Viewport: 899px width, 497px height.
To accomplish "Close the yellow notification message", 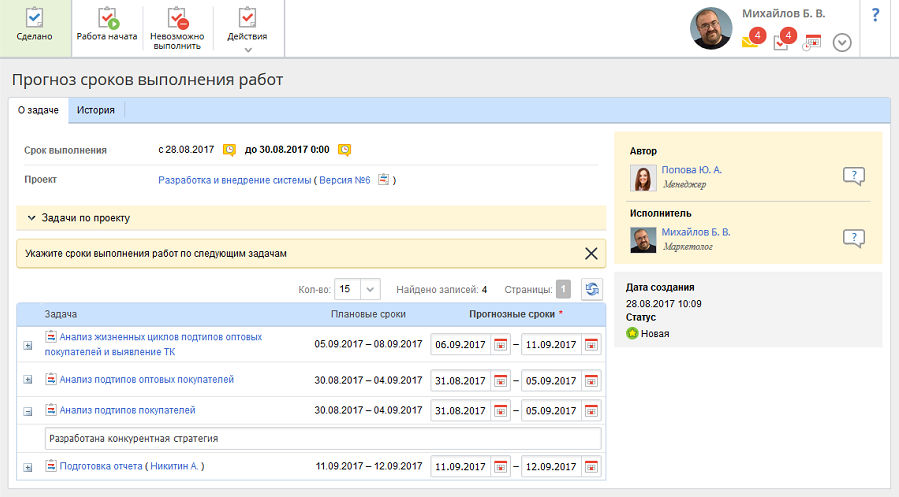I will click(x=590, y=254).
